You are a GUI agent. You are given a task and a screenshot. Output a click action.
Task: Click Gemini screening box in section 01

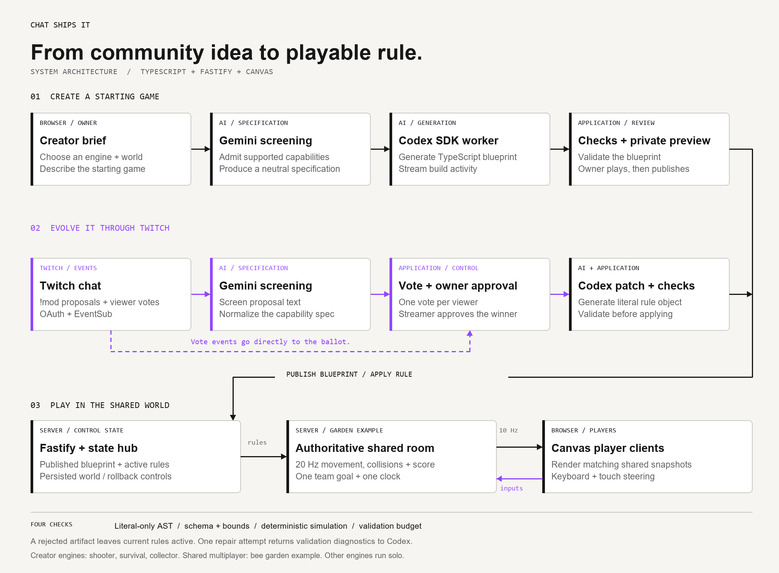click(290, 149)
